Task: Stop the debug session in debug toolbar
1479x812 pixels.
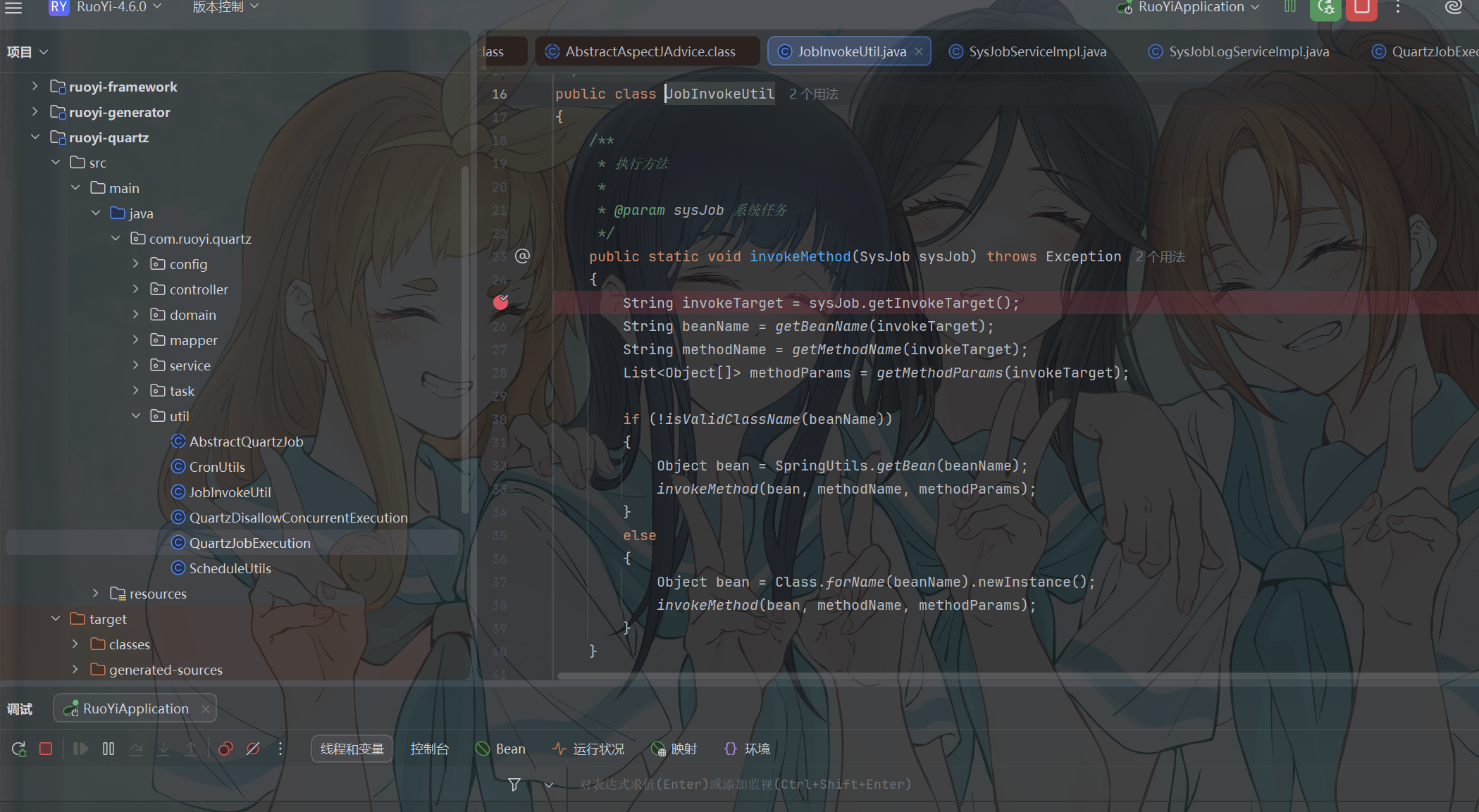Action: tap(46, 749)
